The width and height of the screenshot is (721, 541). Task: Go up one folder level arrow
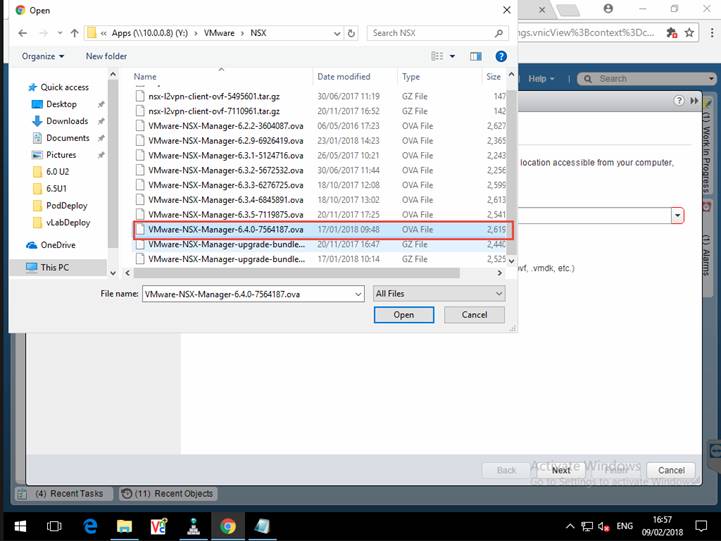(x=74, y=33)
